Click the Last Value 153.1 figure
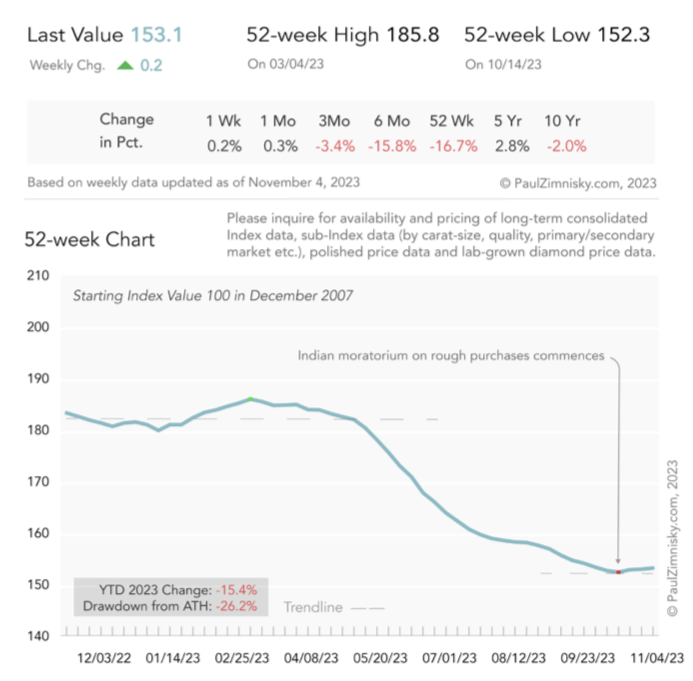 (x=156, y=34)
